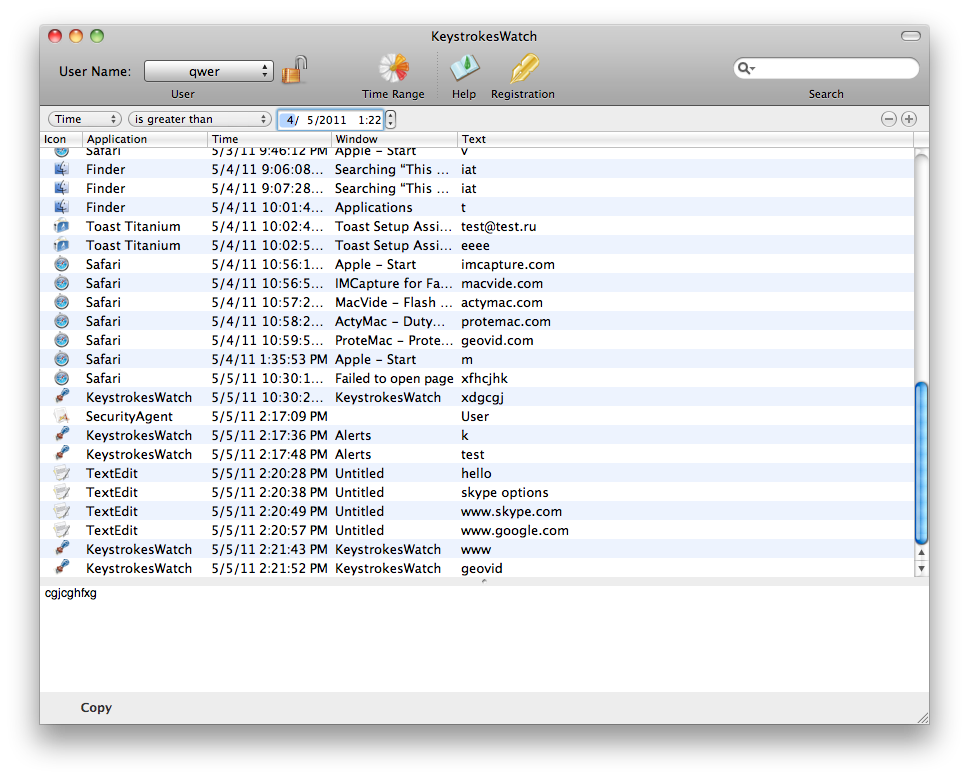
Task: Open Registration quill icon
Action: 523,69
